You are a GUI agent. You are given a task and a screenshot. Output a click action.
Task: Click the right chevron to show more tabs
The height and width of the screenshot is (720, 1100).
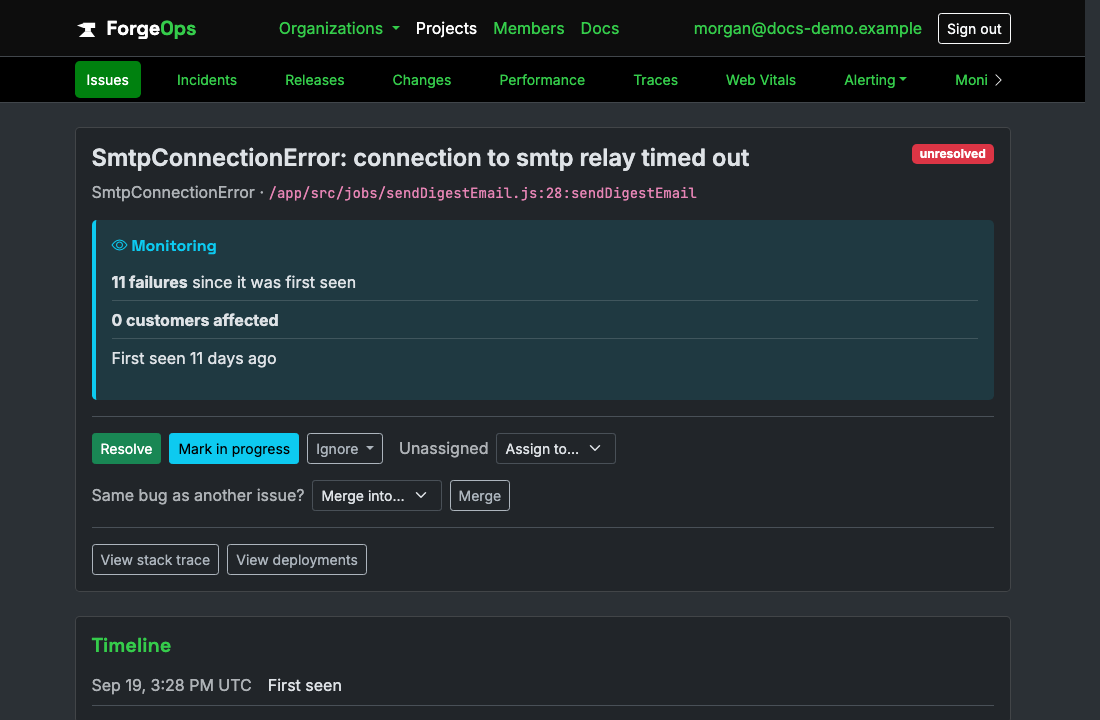click(x=998, y=80)
